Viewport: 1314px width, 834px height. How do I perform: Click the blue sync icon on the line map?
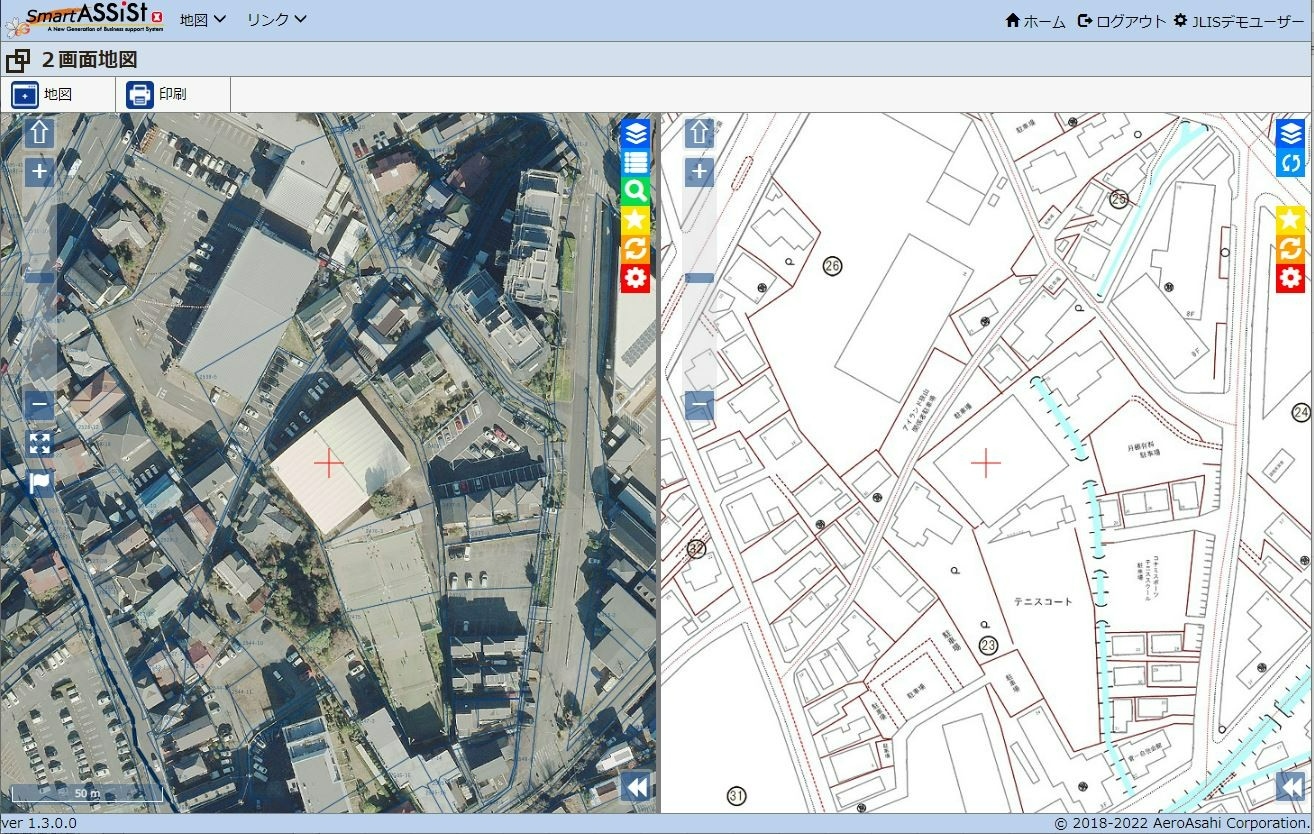point(1290,163)
